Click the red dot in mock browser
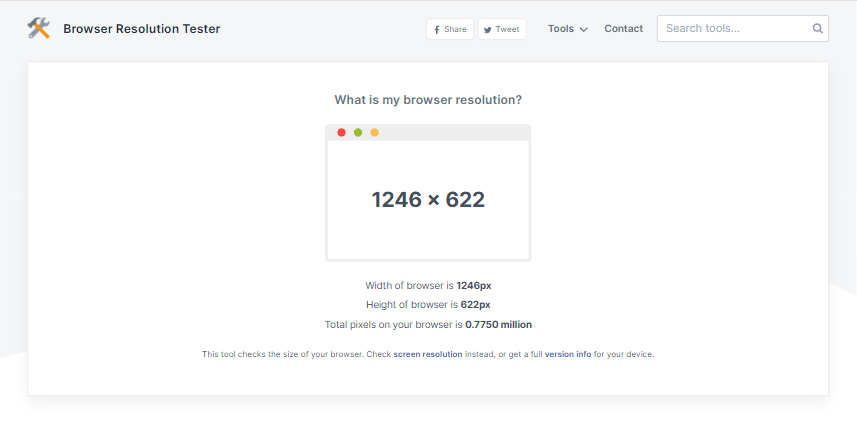The height and width of the screenshot is (429, 857). [x=342, y=132]
